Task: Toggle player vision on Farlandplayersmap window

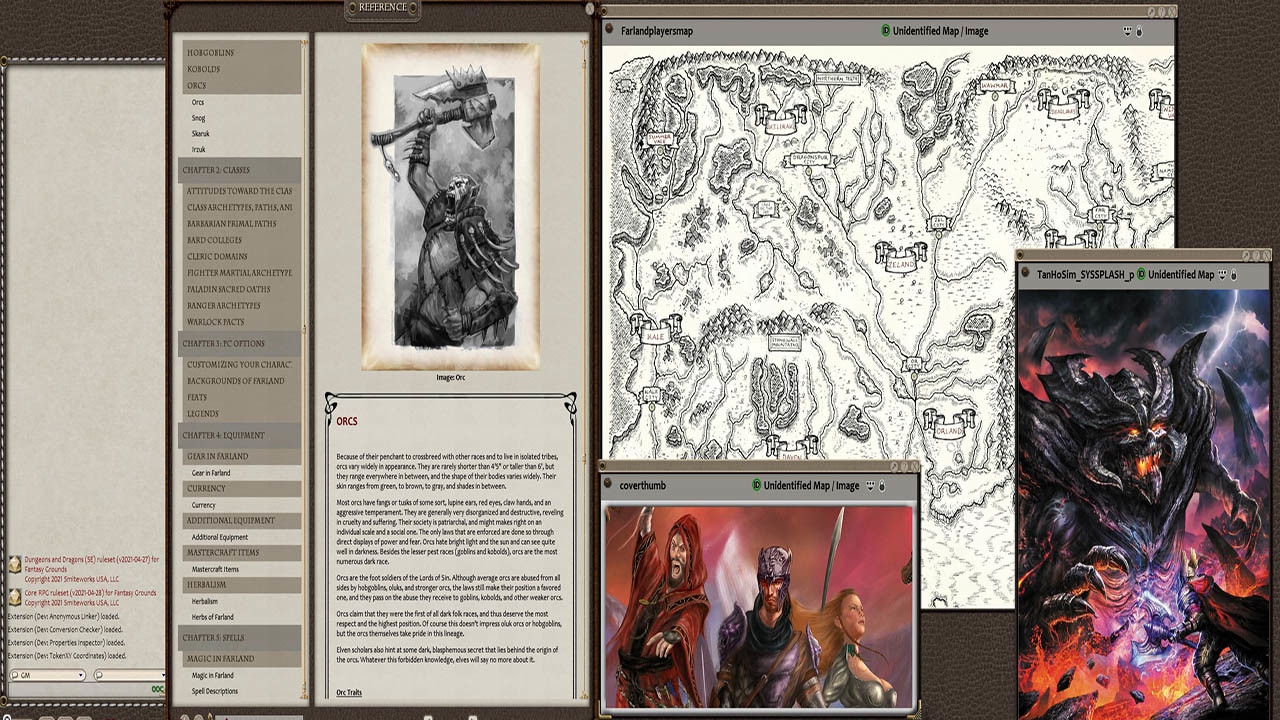Action: (1127, 30)
